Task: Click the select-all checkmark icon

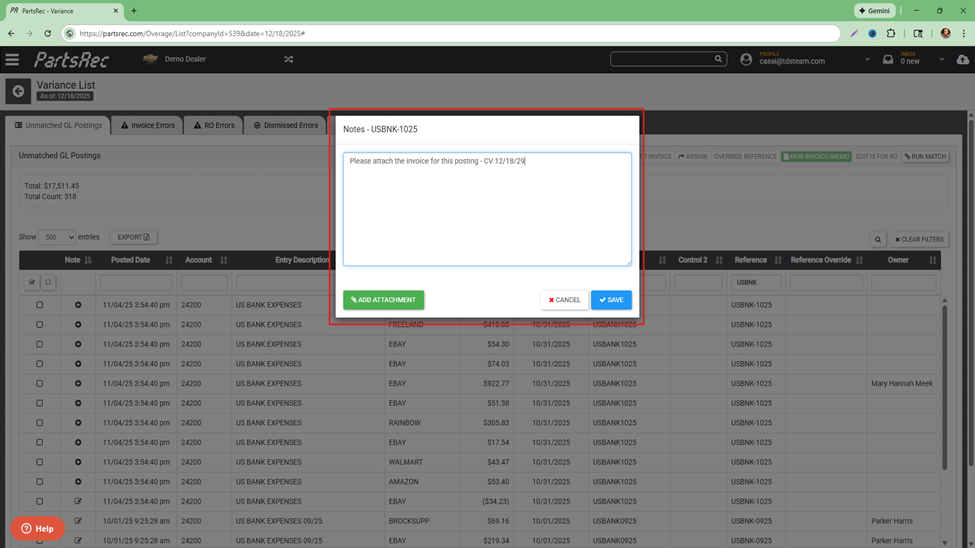Action: coord(32,282)
